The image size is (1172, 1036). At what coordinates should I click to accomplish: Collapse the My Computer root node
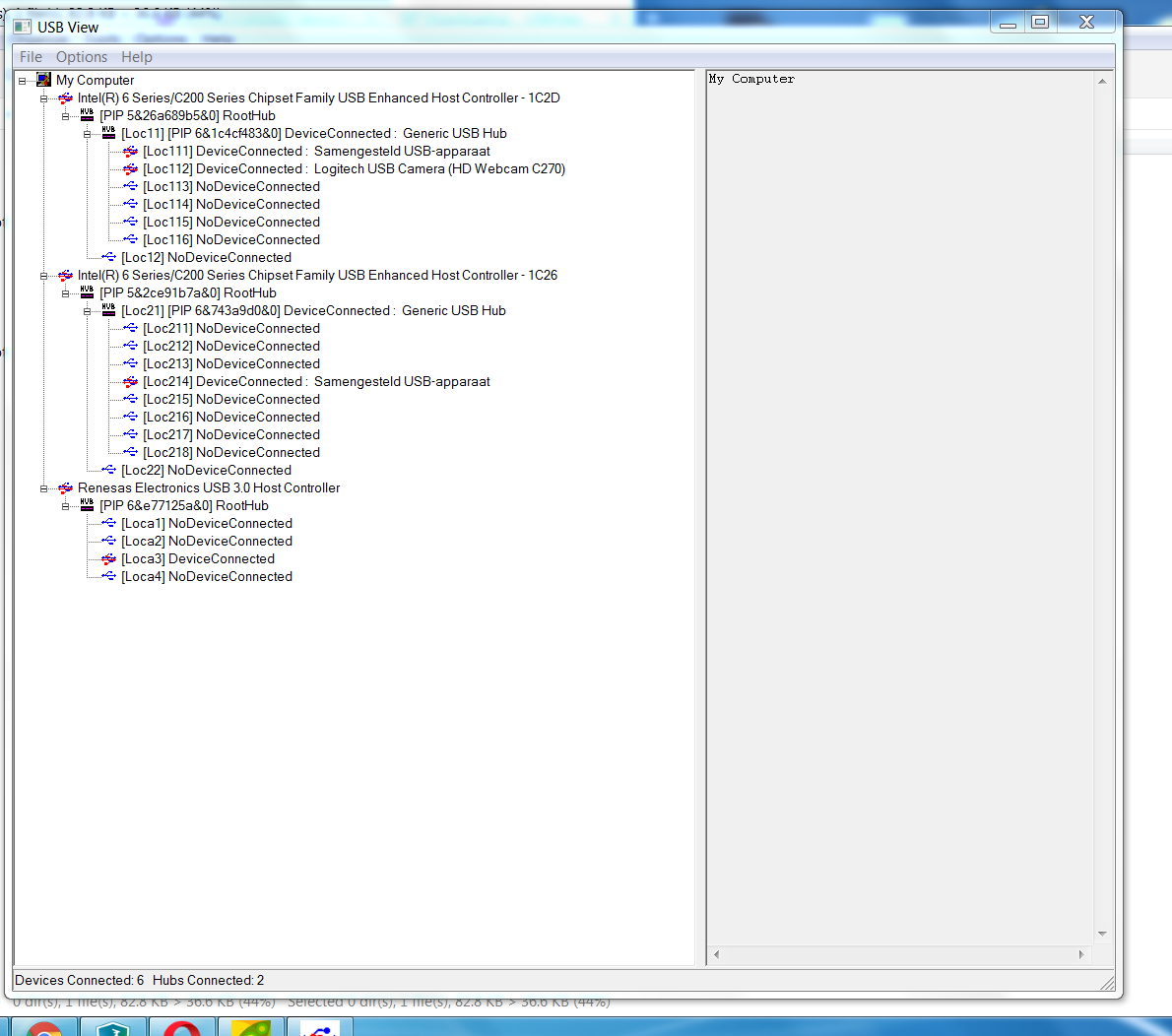pos(23,81)
